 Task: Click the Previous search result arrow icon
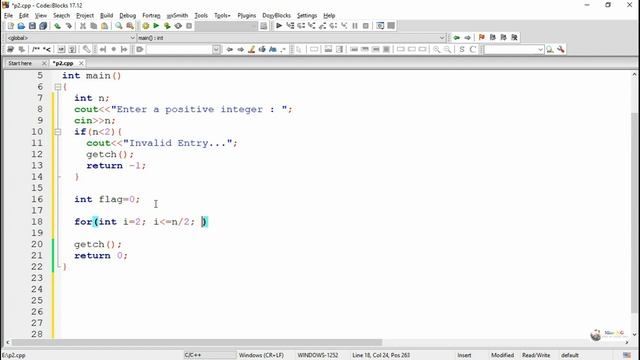click(230, 49)
